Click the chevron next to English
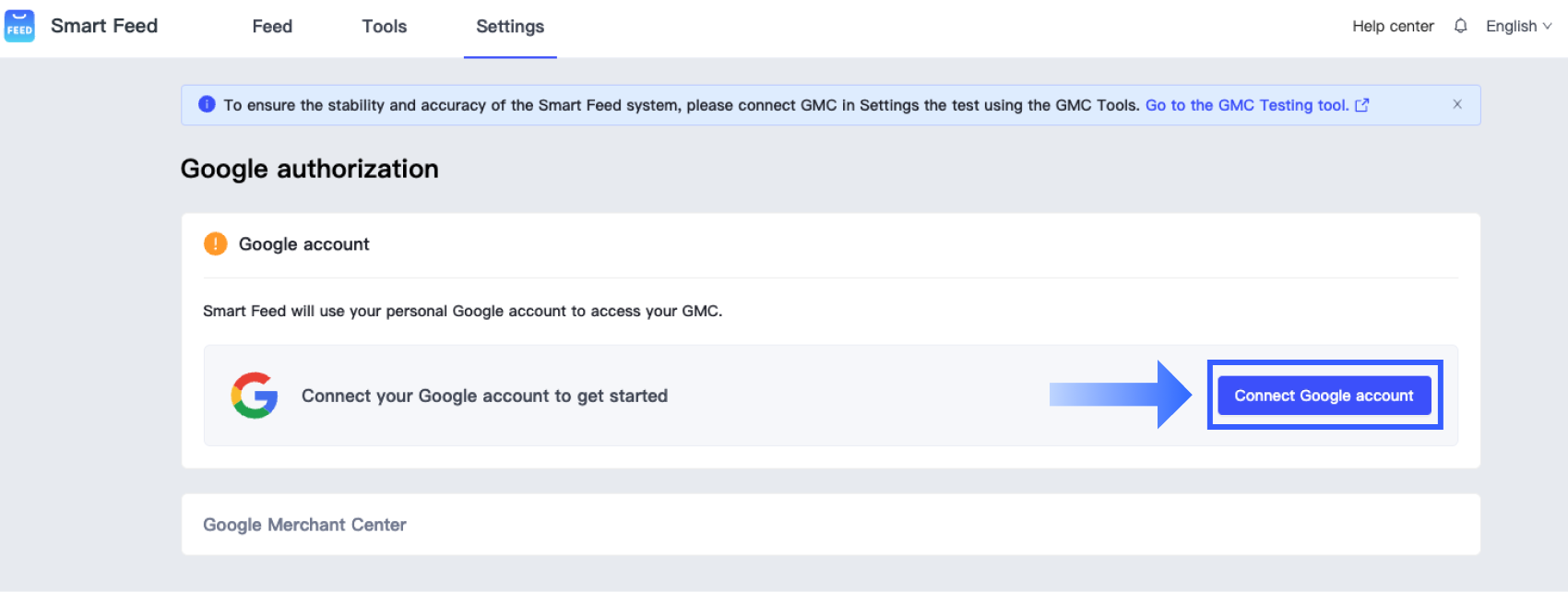The height and width of the screenshot is (592, 1568). point(1548,26)
